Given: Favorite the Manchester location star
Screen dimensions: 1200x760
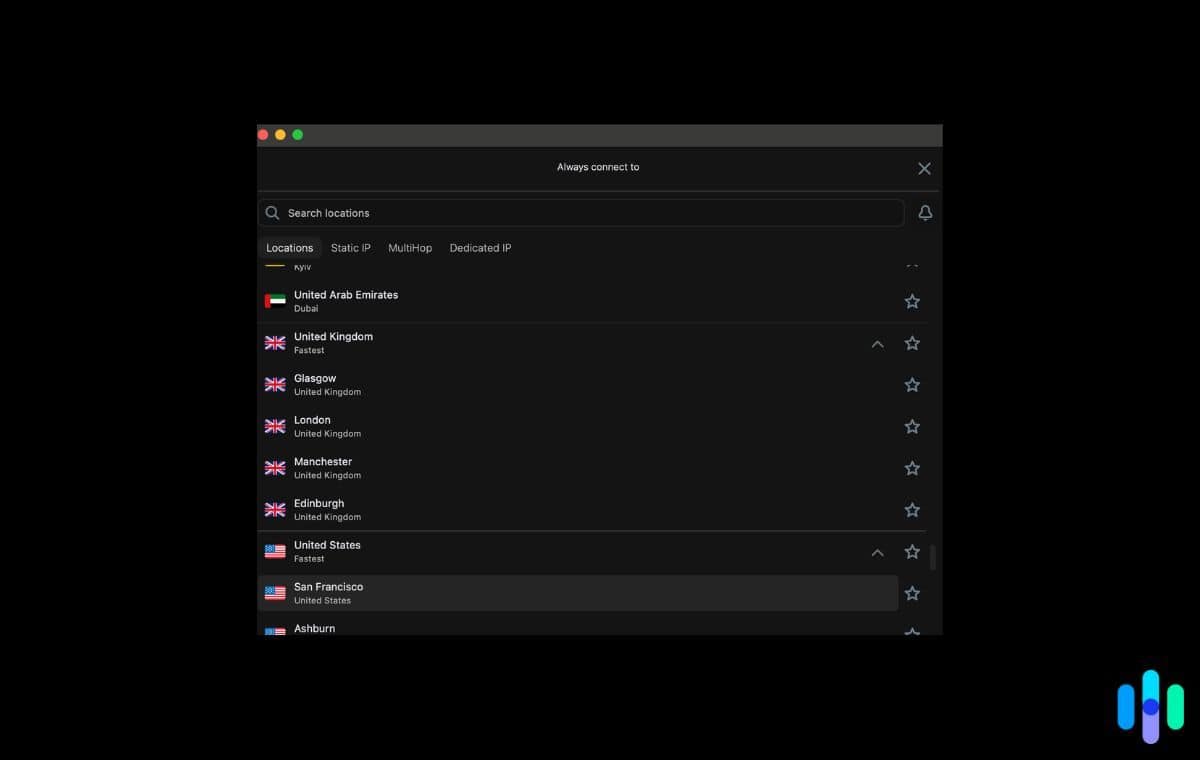Looking at the screenshot, I should (911, 467).
